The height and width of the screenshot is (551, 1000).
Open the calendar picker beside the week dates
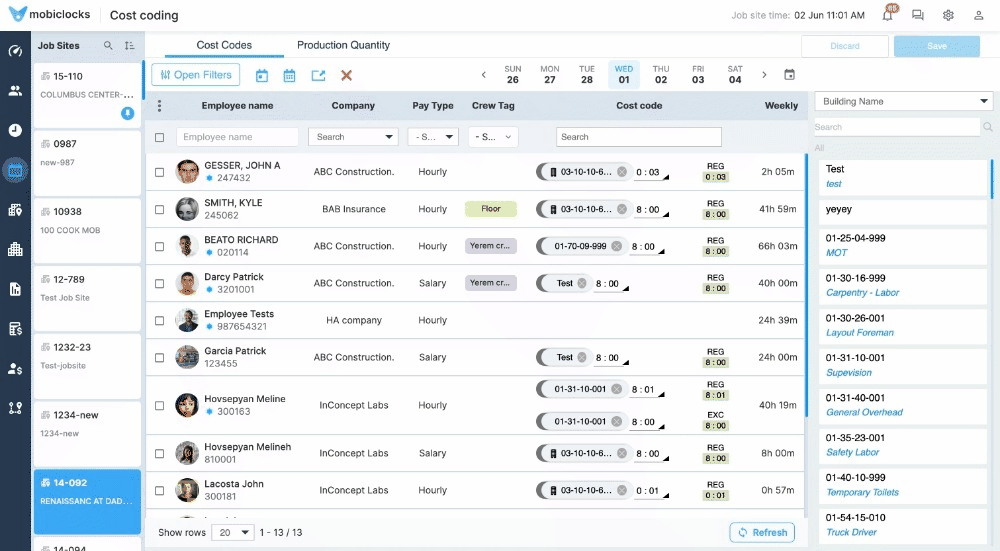coord(789,75)
